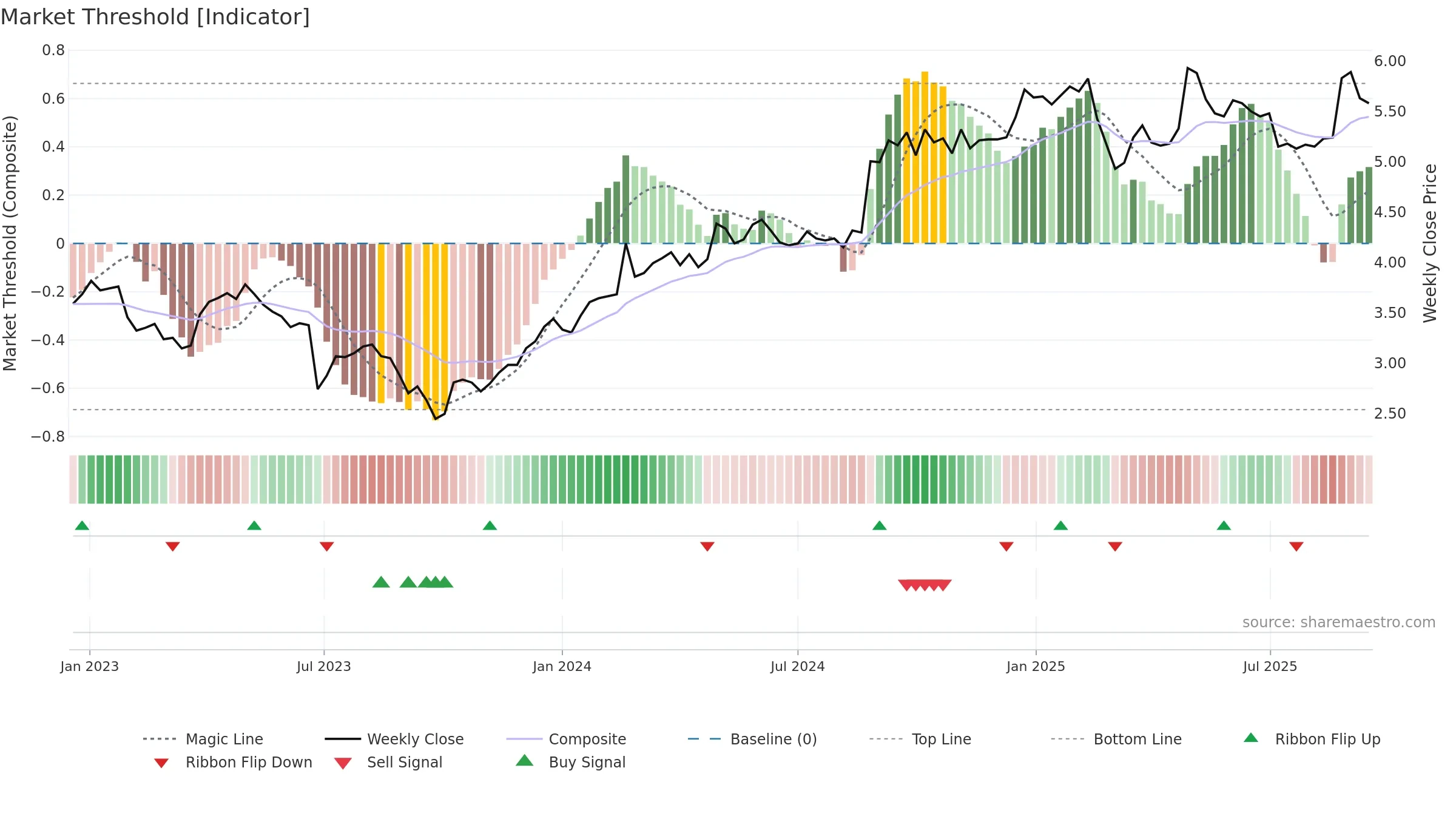Toggle the Bottom Line legend entry
1456x819 pixels.
tap(1116, 739)
